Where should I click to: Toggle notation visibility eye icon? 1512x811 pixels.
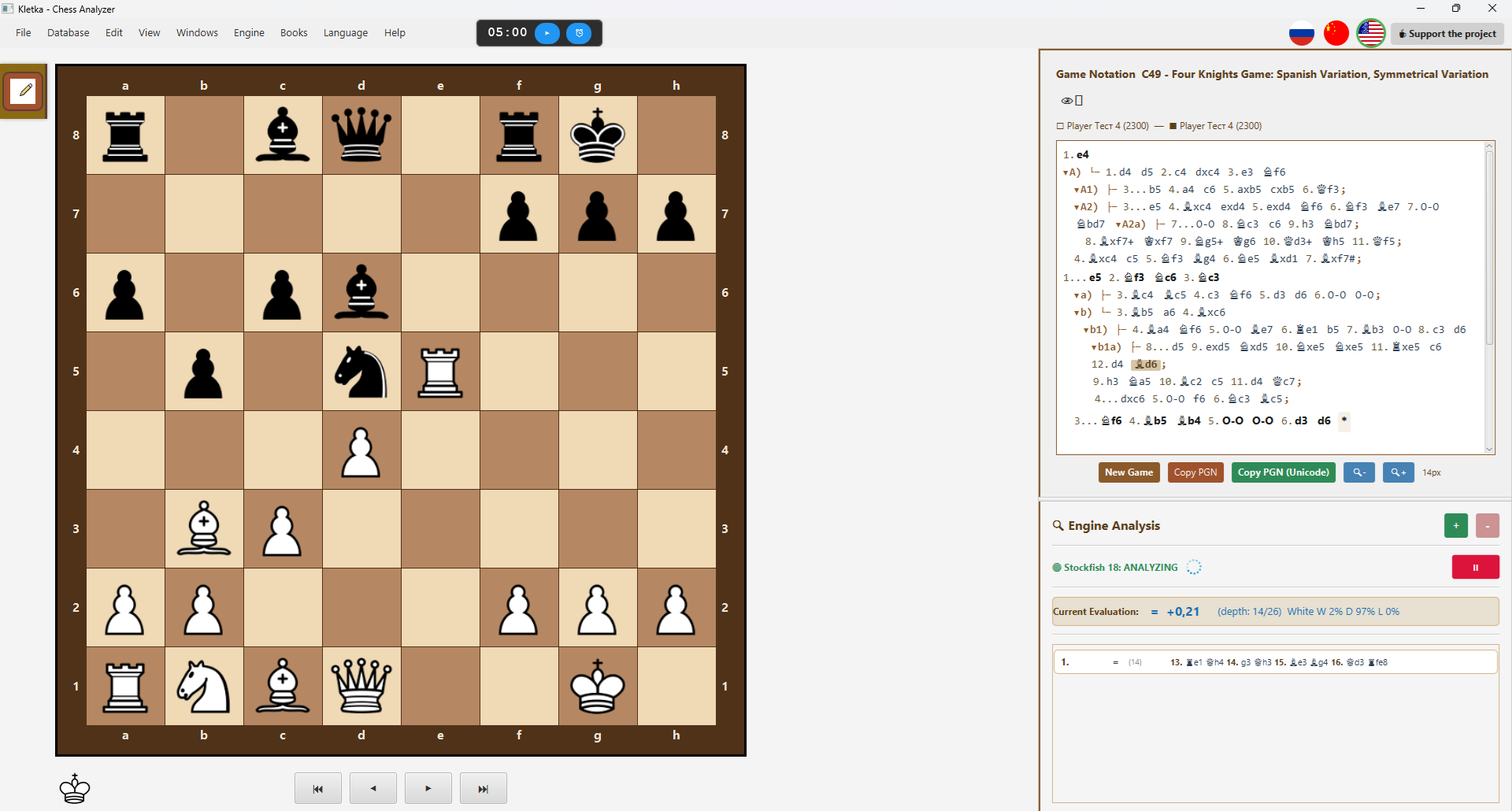1067,101
